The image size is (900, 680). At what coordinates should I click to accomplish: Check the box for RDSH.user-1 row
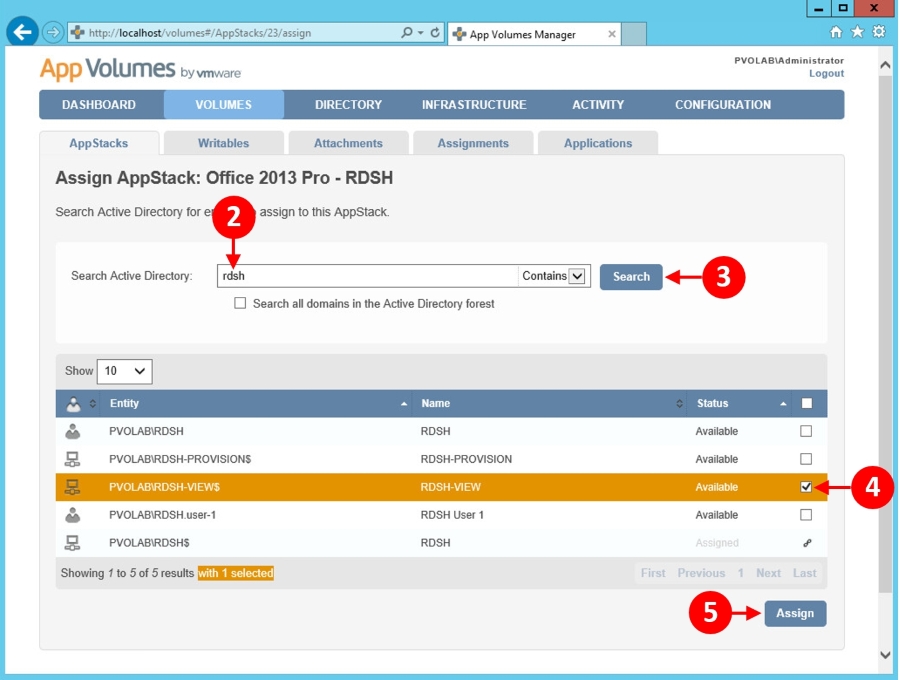point(806,515)
